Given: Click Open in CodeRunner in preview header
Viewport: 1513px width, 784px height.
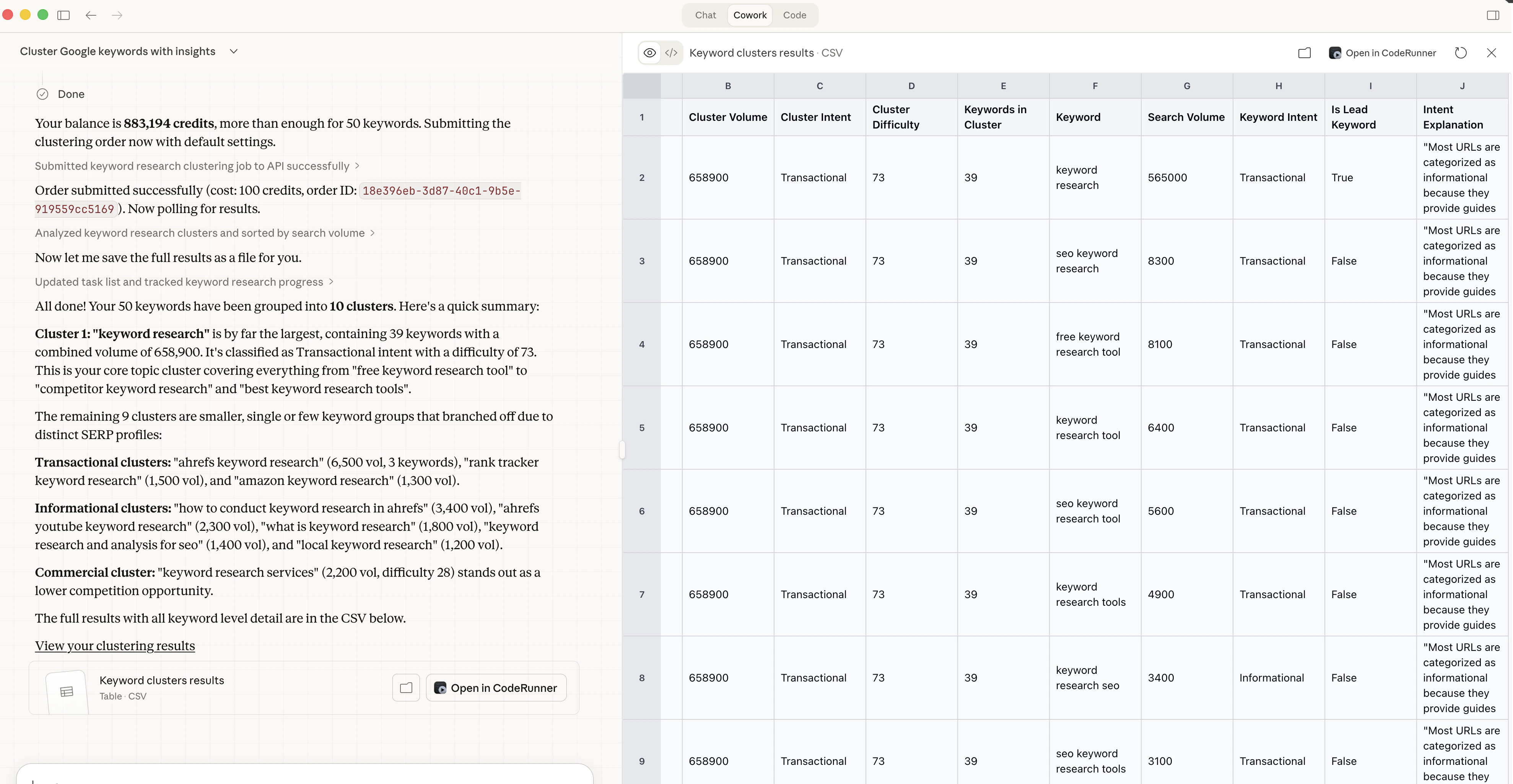Looking at the screenshot, I should coord(1382,53).
